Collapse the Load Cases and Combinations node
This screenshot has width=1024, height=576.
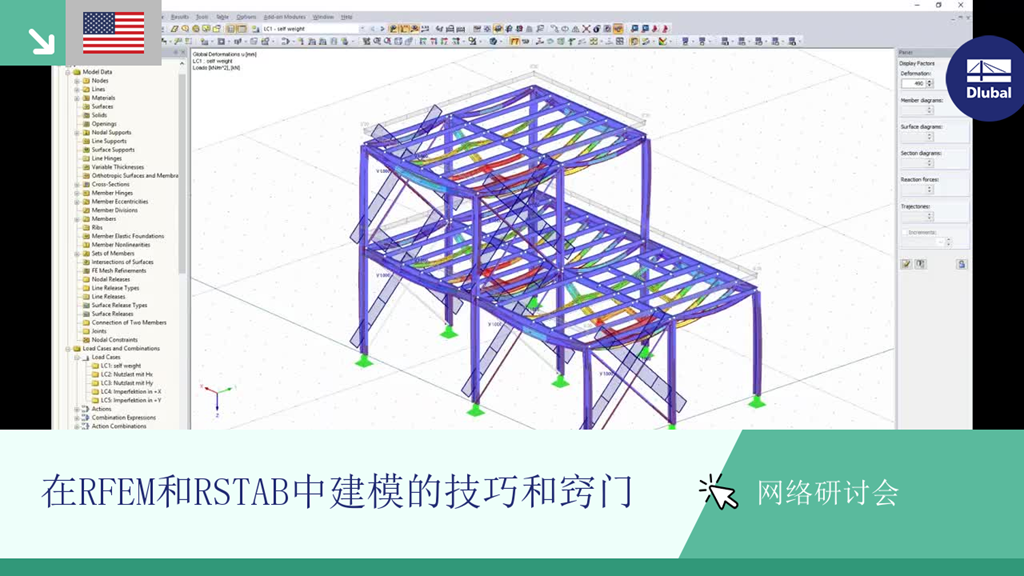(68, 348)
